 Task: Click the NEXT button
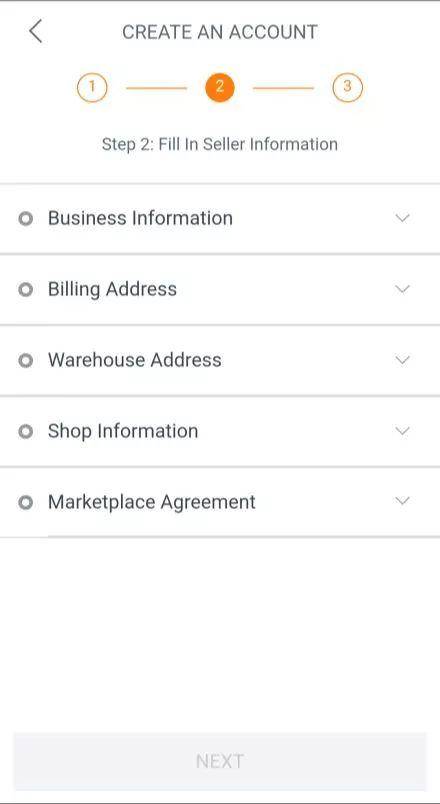[x=219, y=761]
